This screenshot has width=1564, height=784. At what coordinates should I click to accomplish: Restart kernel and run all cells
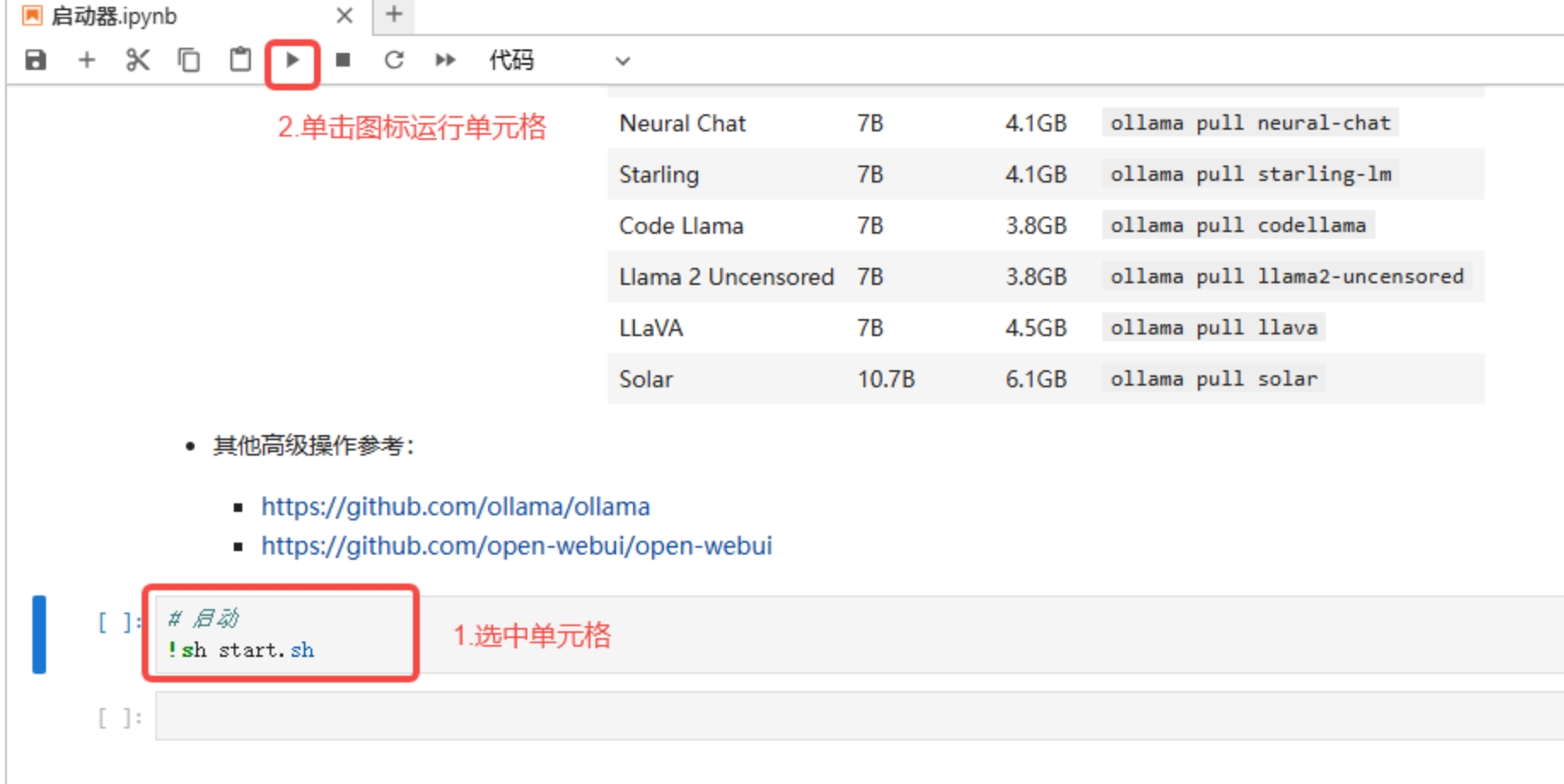[445, 61]
